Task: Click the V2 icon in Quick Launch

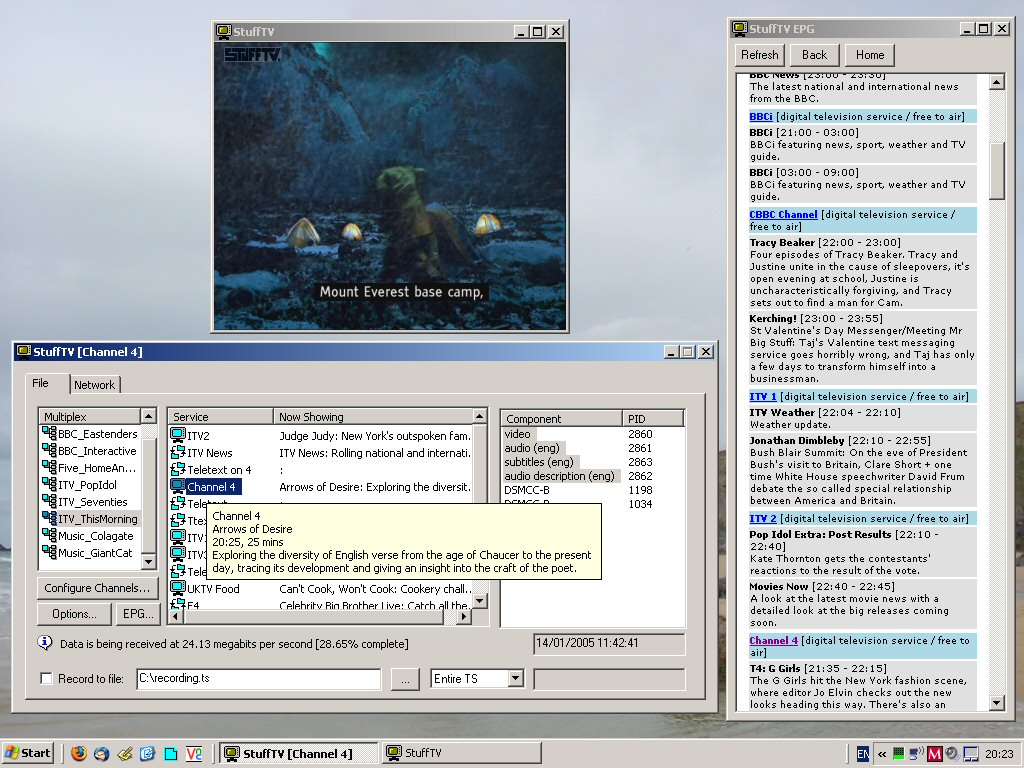Action: point(194,754)
